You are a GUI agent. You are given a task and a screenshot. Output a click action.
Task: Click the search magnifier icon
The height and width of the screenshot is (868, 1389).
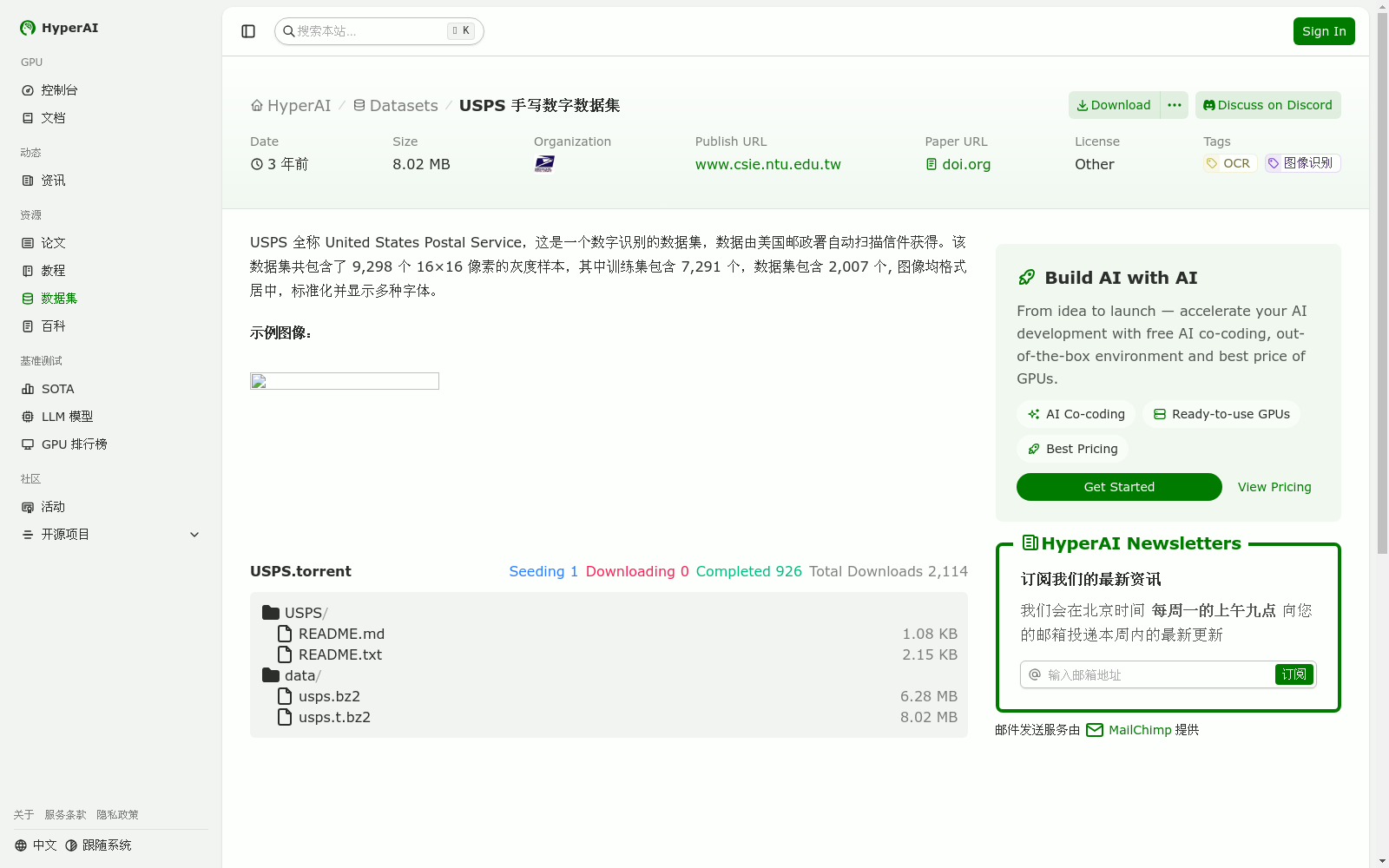(289, 31)
